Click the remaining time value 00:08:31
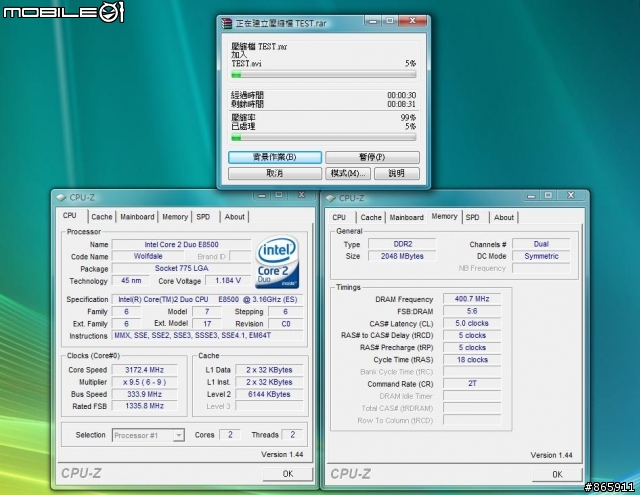The width and height of the screenshot is (640, 495). (x=402, y=104)
